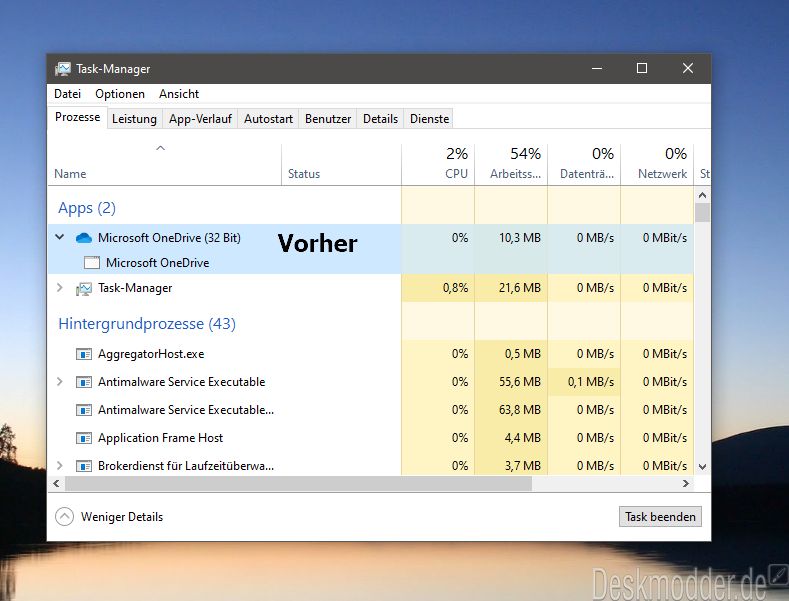Click the AggregatorHost.exe process icon
Screen dimensions: 789x601
[84, 354]
